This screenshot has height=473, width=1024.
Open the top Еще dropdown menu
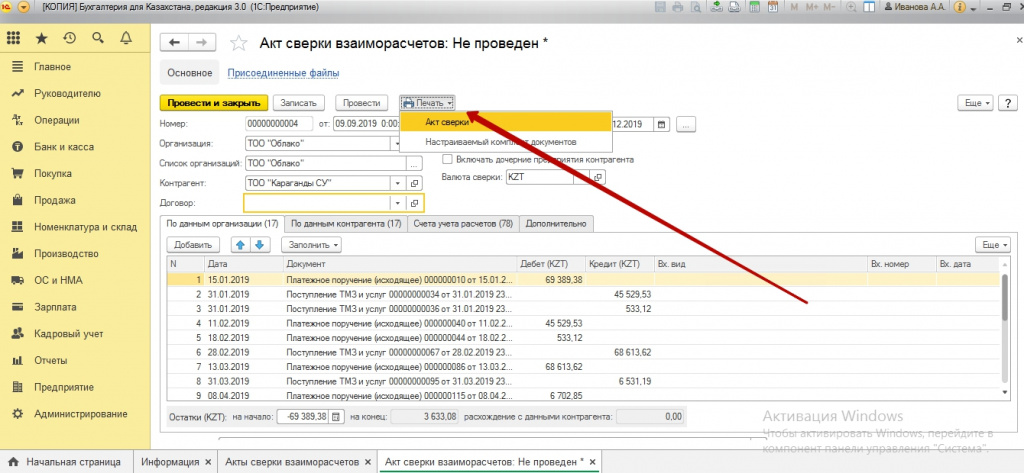click(975, 103)
